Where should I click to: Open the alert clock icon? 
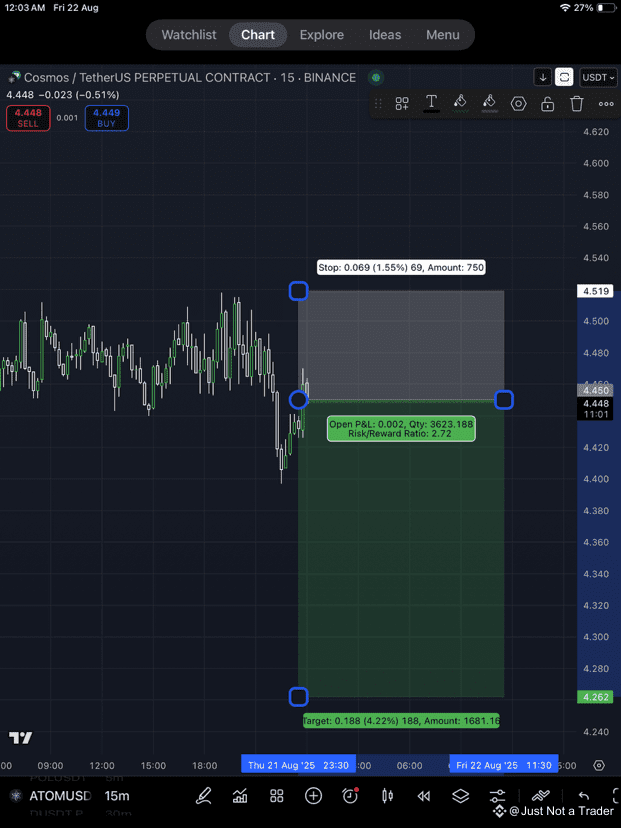coord(350,796)
